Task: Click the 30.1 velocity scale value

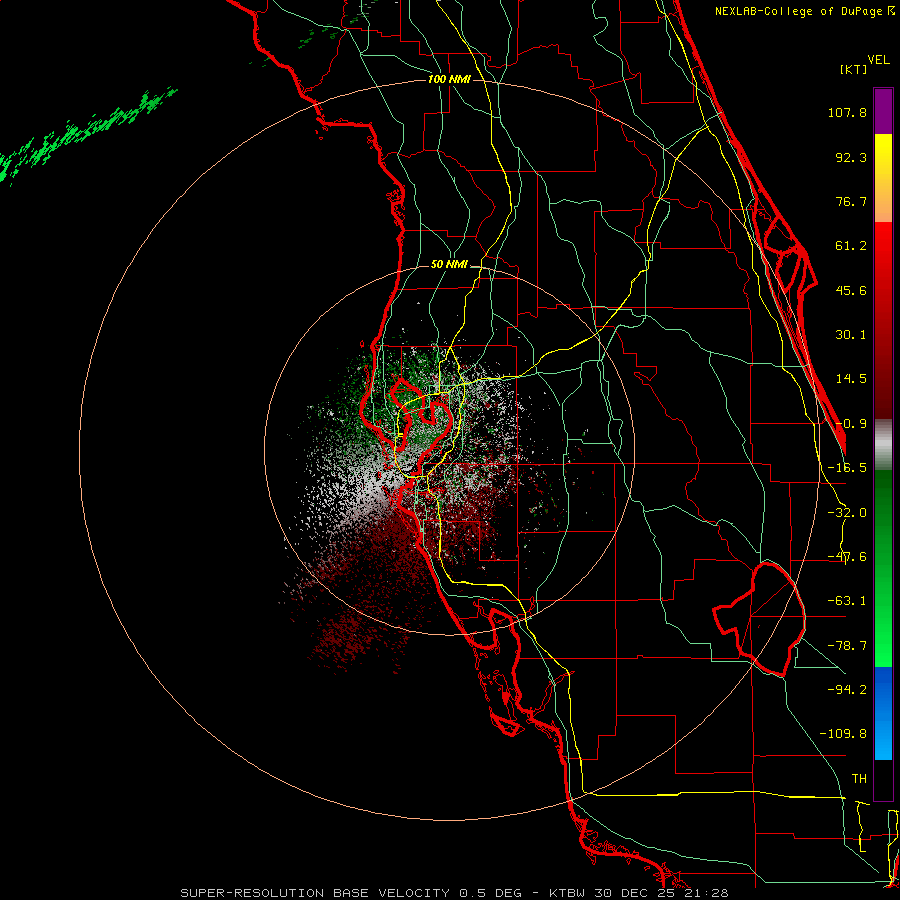Action: coord(851,335)
